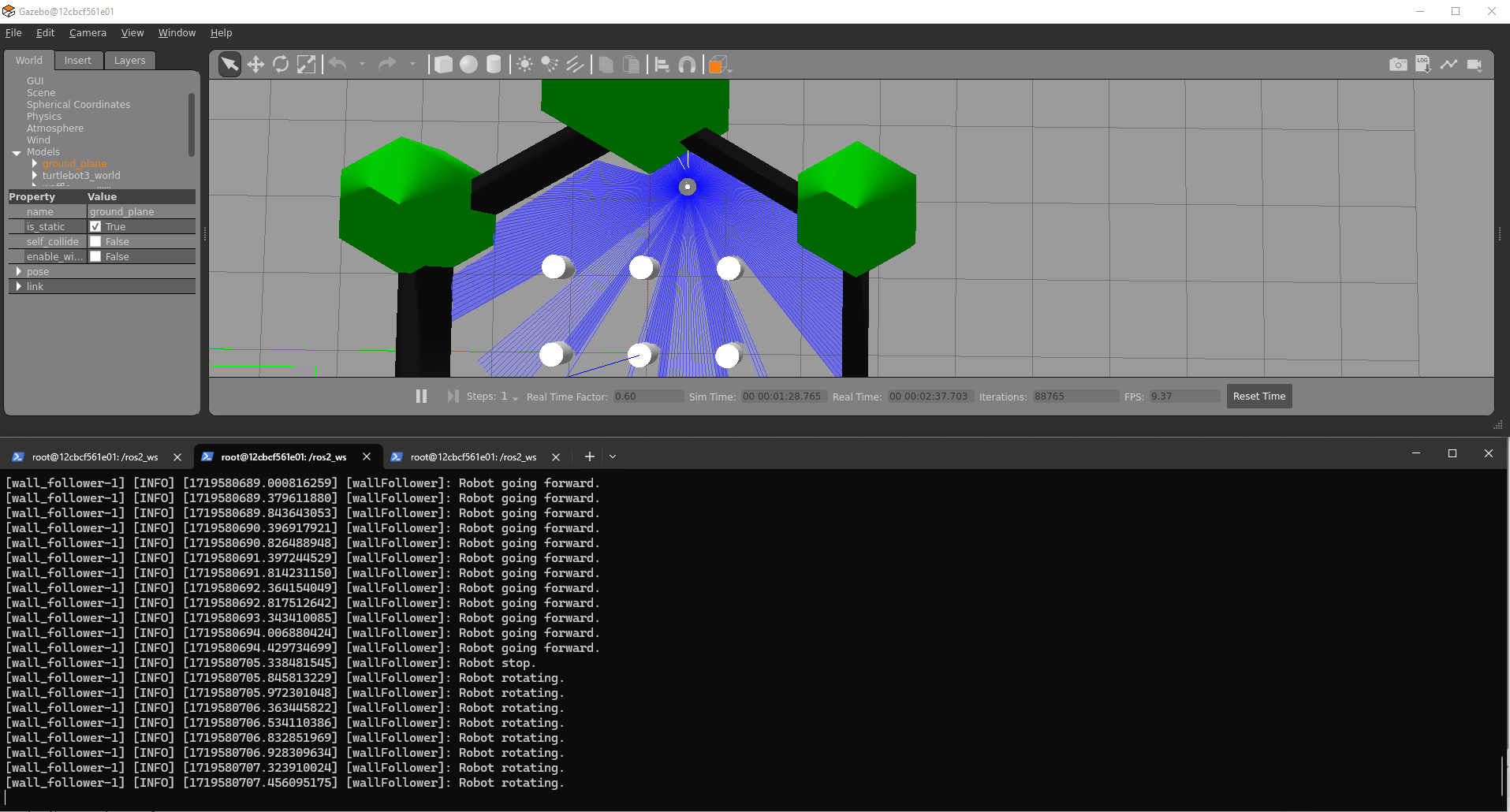Select the first terminal tab
This screenshot has height=812, width=1510.
click(95, 457)
